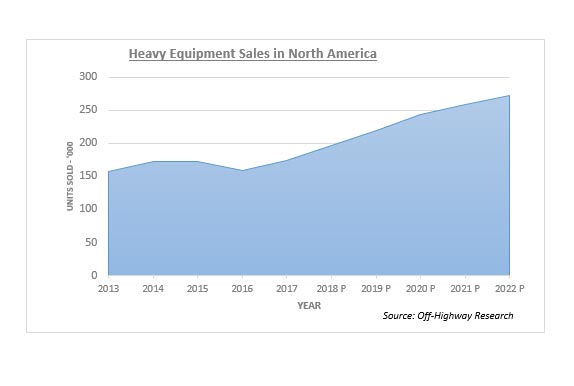Click the 2016 year label
The width and height of the screenshot is (574, 386).
242,289
